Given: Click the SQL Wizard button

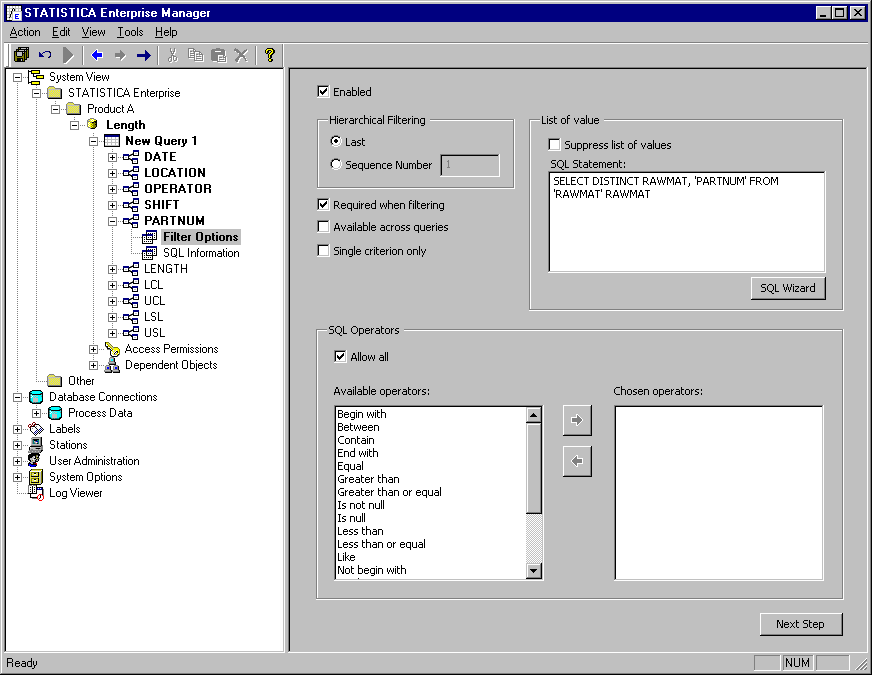Looking at the screenshot, I should point(787,288).
